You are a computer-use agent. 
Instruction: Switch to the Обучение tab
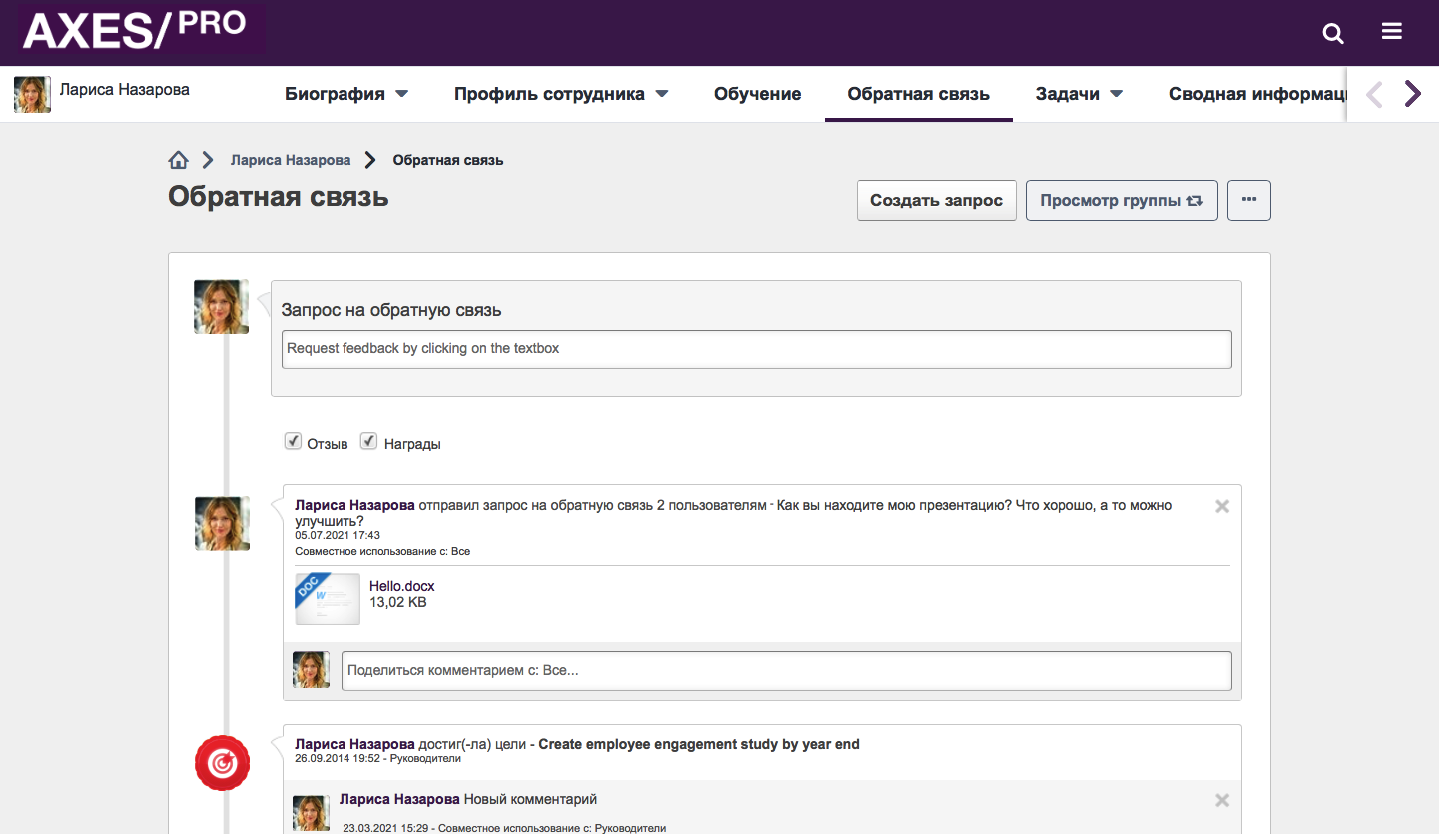pos(757,94)
